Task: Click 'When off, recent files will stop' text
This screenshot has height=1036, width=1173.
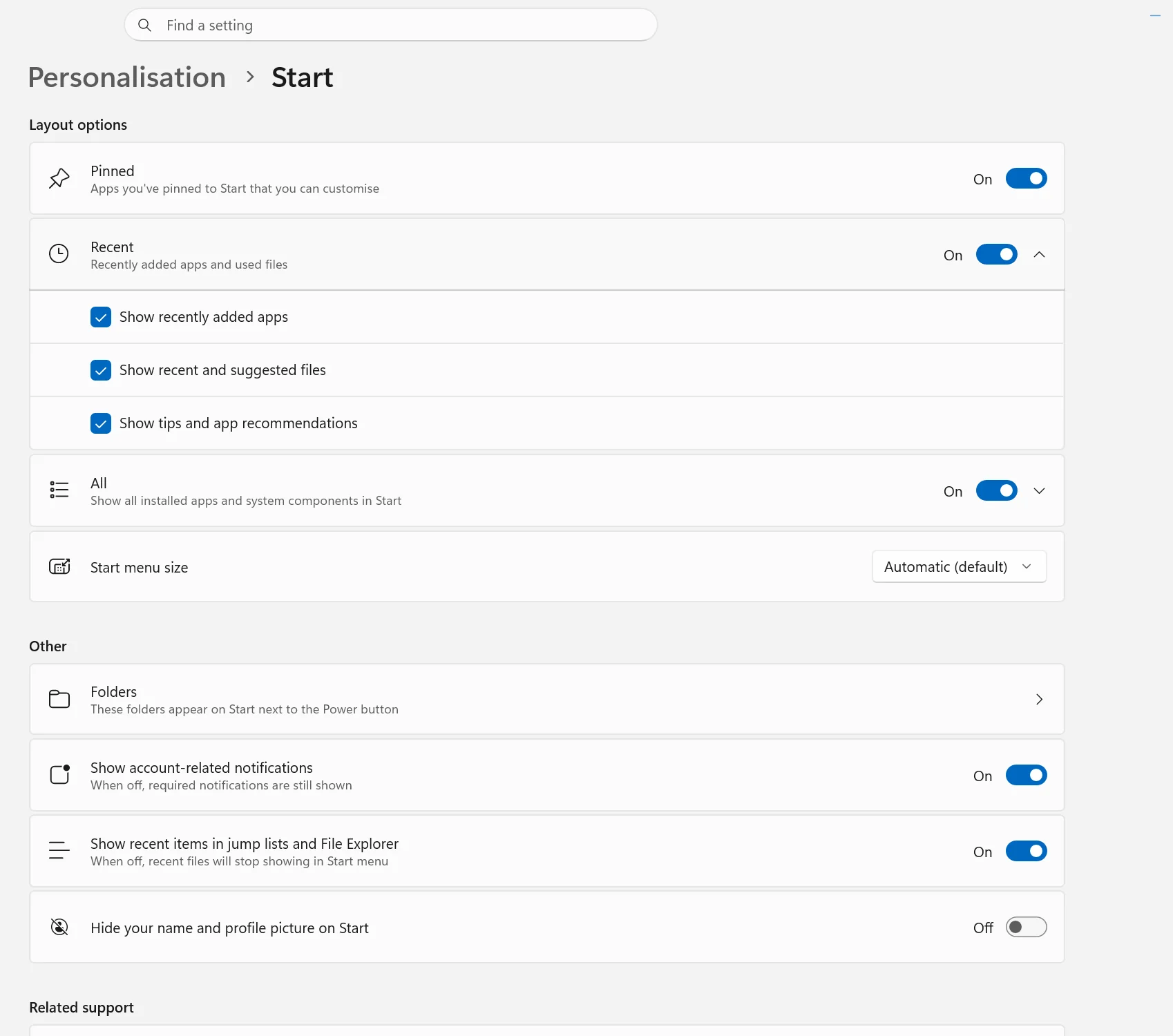Action: 239,861
